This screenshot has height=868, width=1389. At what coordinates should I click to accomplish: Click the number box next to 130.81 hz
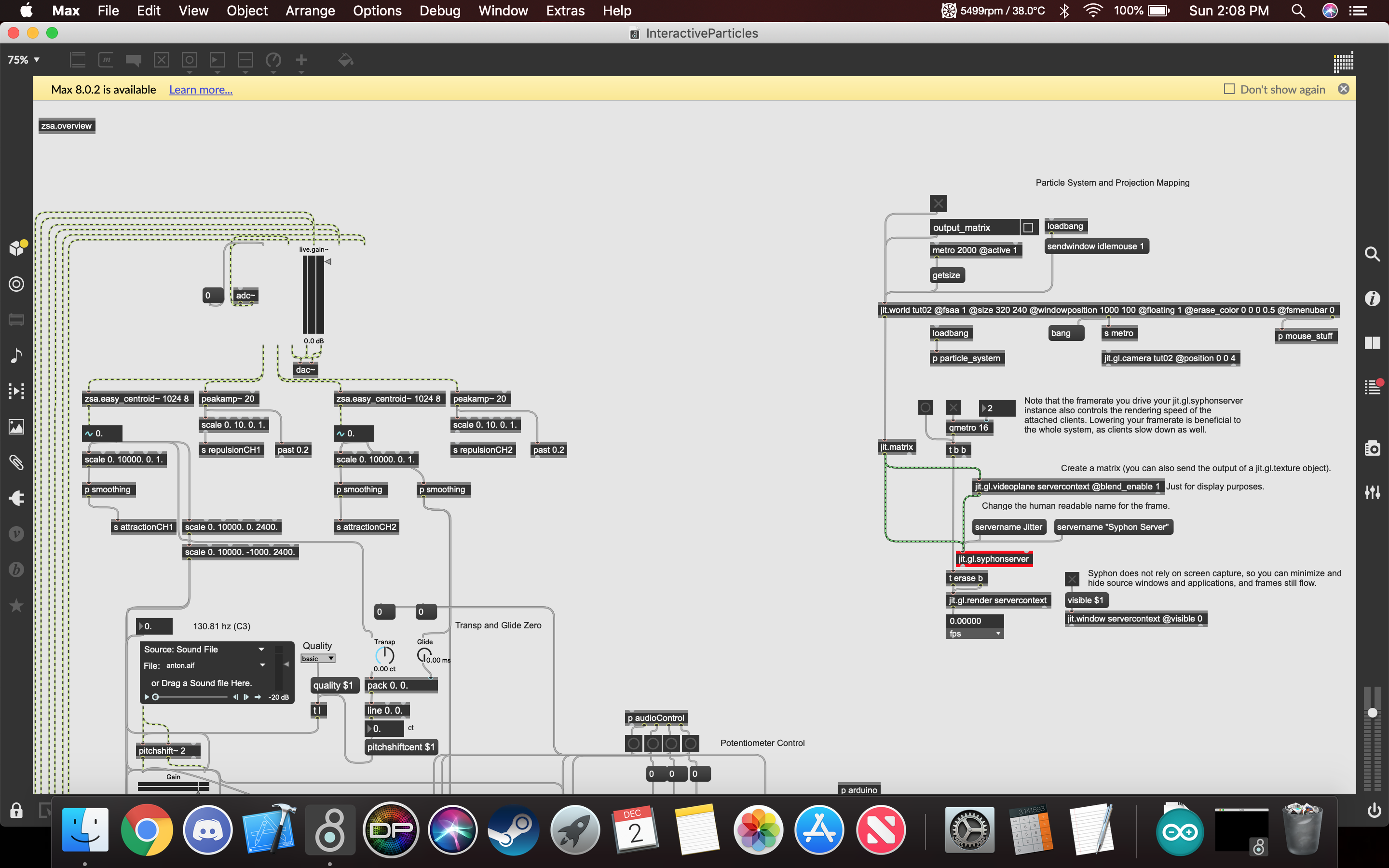[154, 626]
